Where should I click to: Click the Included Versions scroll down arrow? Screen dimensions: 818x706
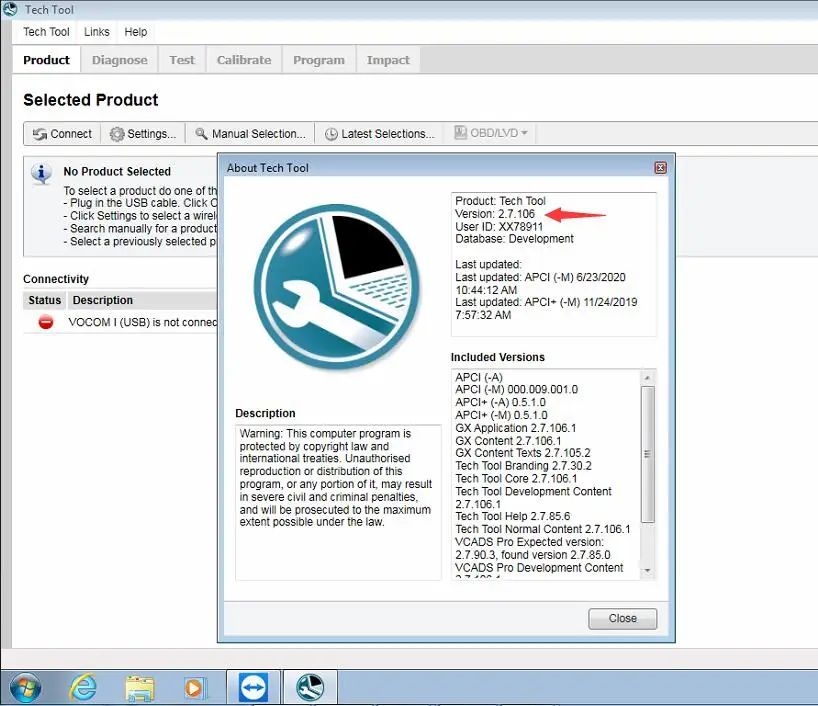(x=647, y=571)
